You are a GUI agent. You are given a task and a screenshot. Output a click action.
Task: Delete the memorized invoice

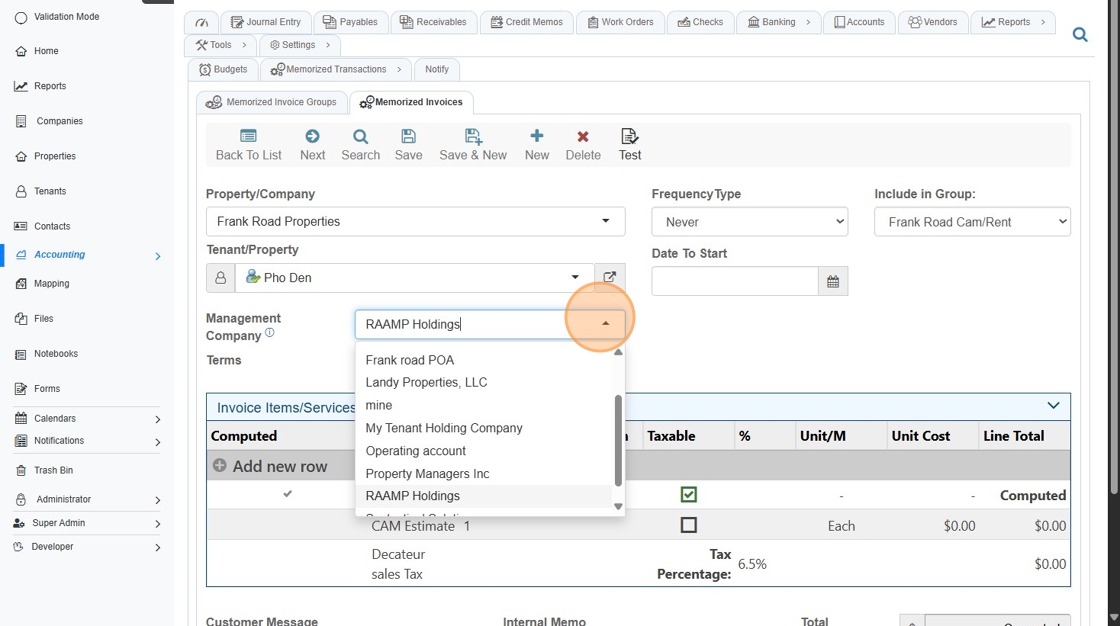click(x=583, y=145)
